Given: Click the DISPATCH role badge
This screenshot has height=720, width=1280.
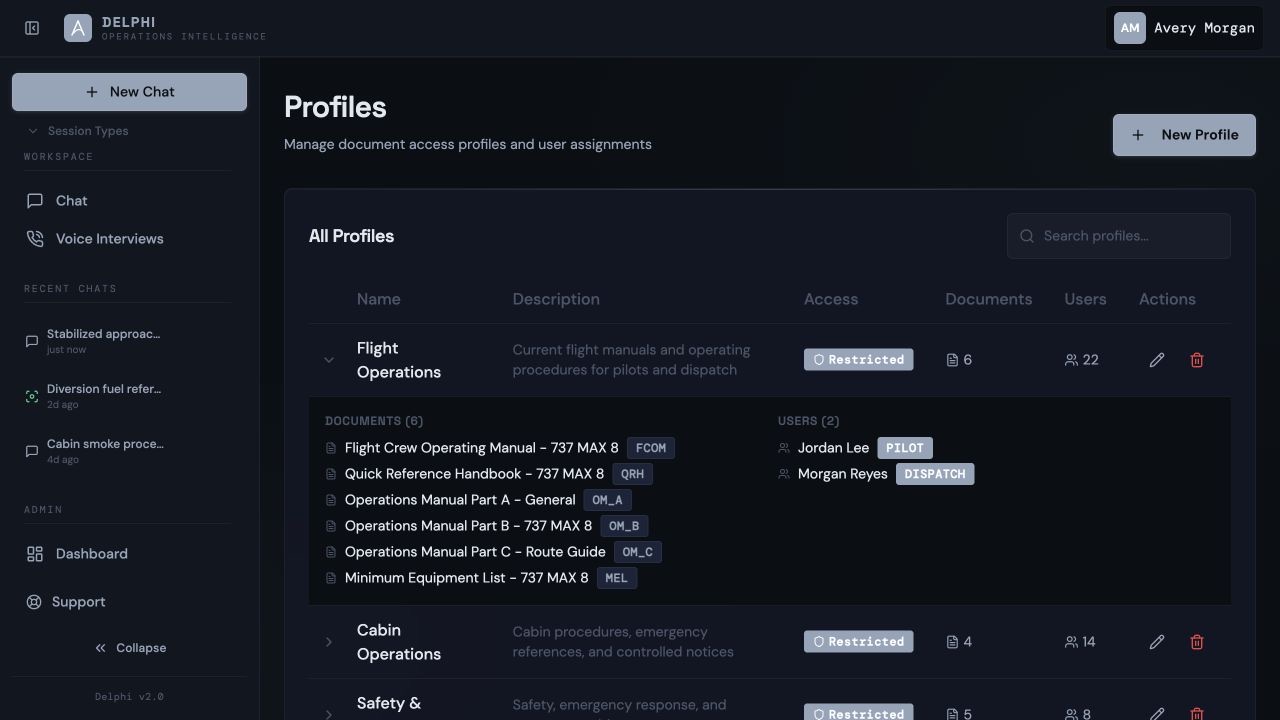Looking at the screenshot, I should pos(935,474).
